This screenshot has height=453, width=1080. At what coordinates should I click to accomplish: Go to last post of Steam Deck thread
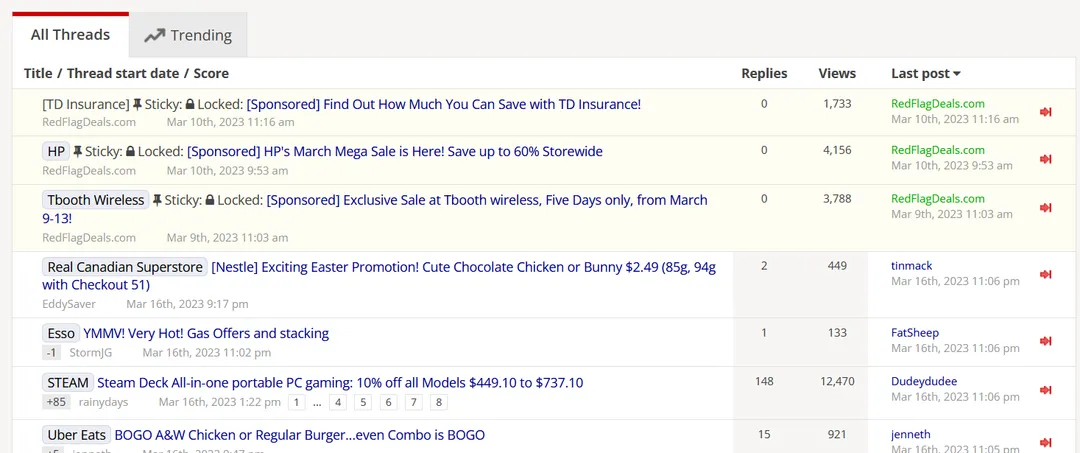(x=1046, y=390)
